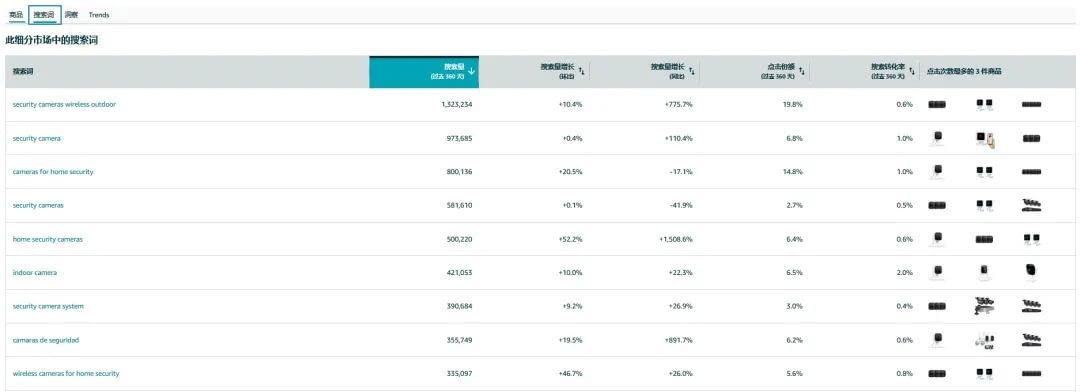Open third product thumbnail in indoor camera row

(1031, 272)
